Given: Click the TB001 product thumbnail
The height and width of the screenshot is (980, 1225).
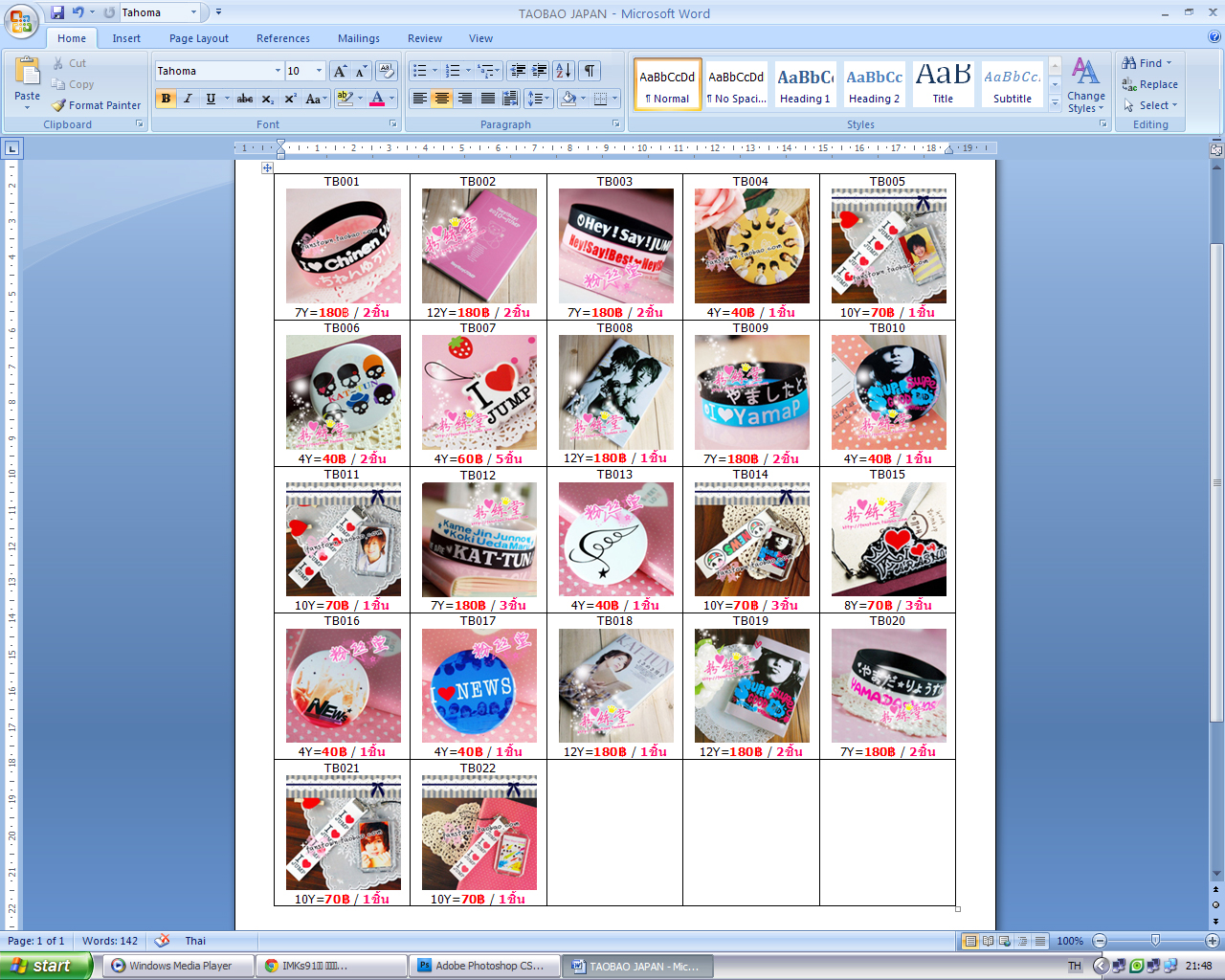Looking at the screenshot, I should (344, 246).
